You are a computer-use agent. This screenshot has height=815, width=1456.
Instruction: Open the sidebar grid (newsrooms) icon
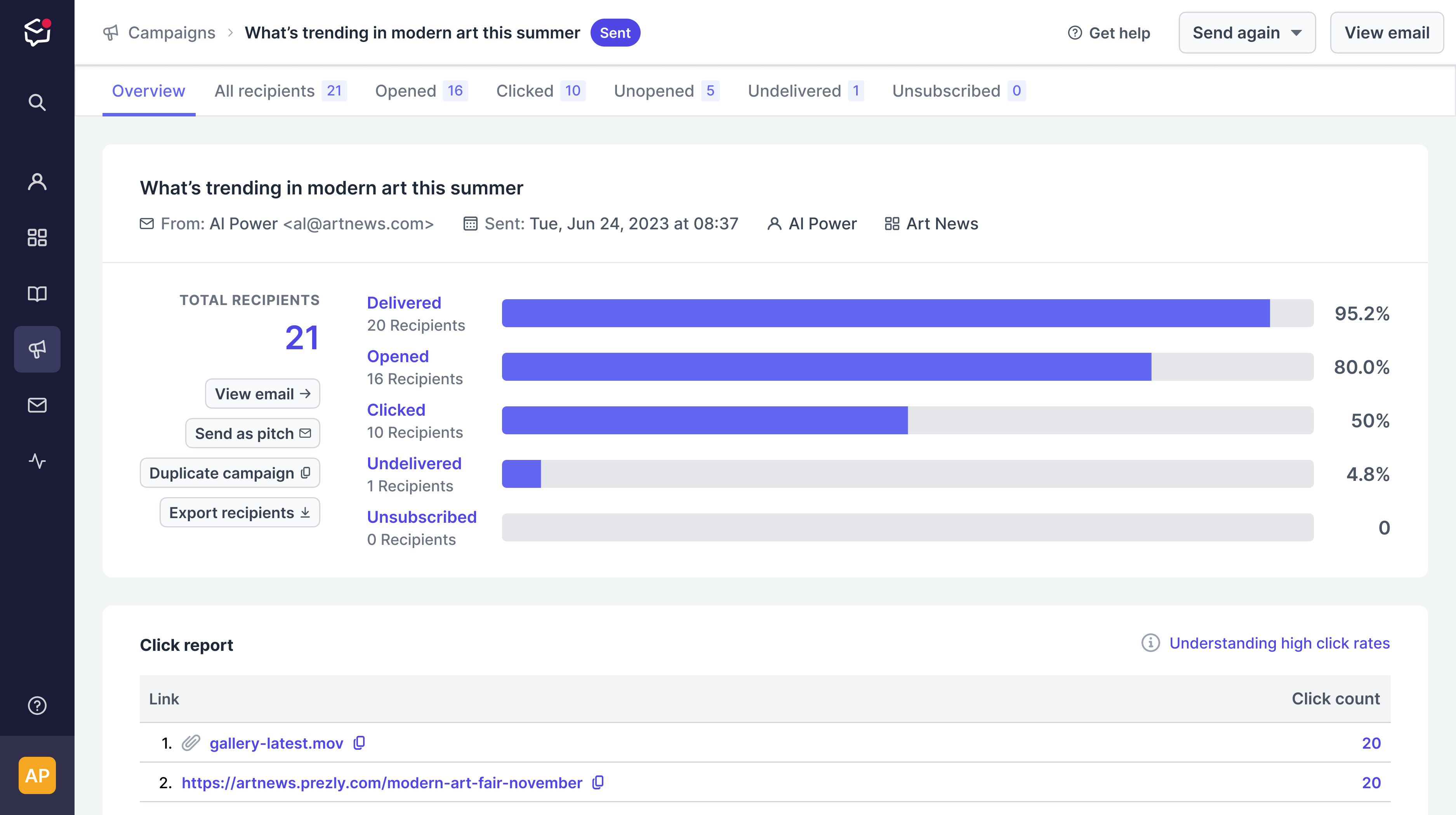click(37, 238)
